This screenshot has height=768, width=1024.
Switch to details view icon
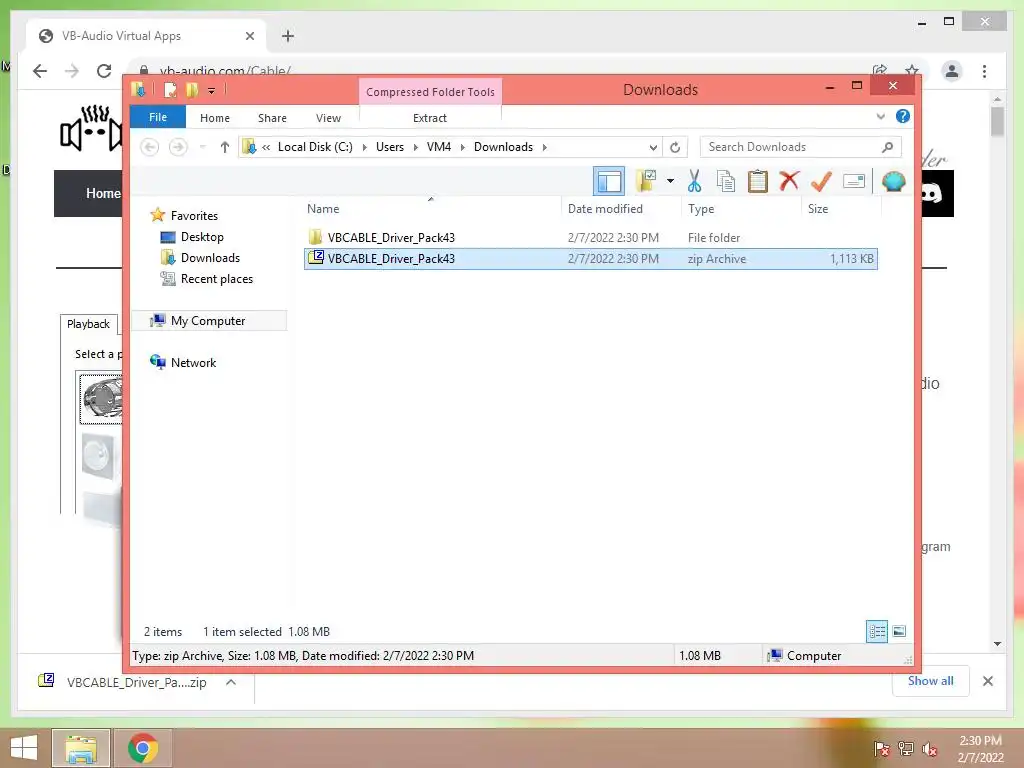point(876,631)
